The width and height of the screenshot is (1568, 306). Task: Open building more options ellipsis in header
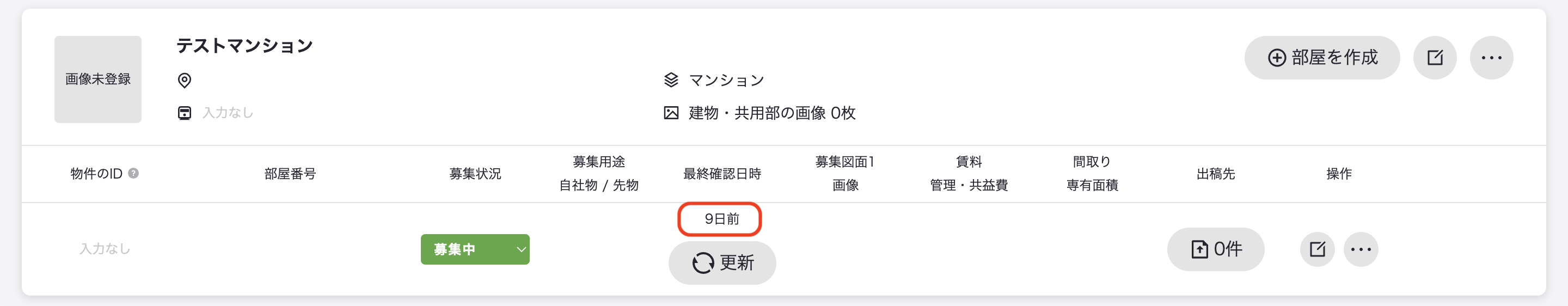coord(1491,57)
